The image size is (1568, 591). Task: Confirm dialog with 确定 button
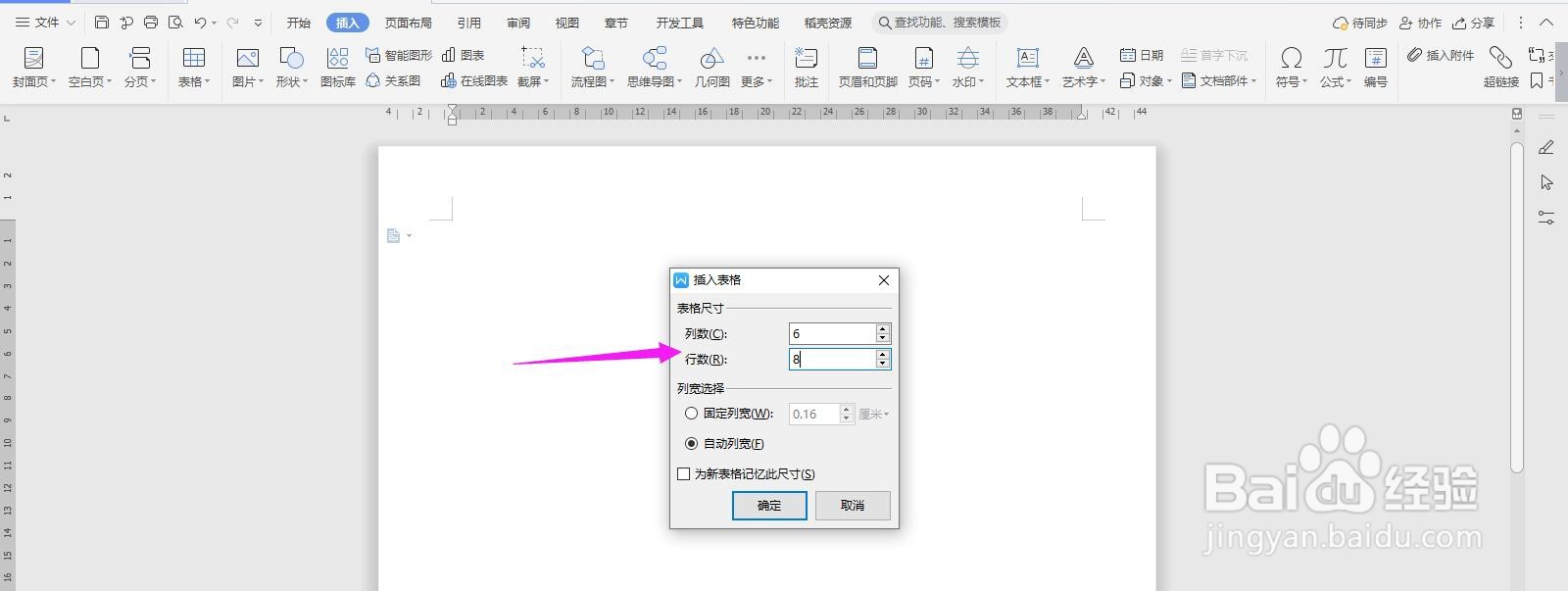coord(769,505)
